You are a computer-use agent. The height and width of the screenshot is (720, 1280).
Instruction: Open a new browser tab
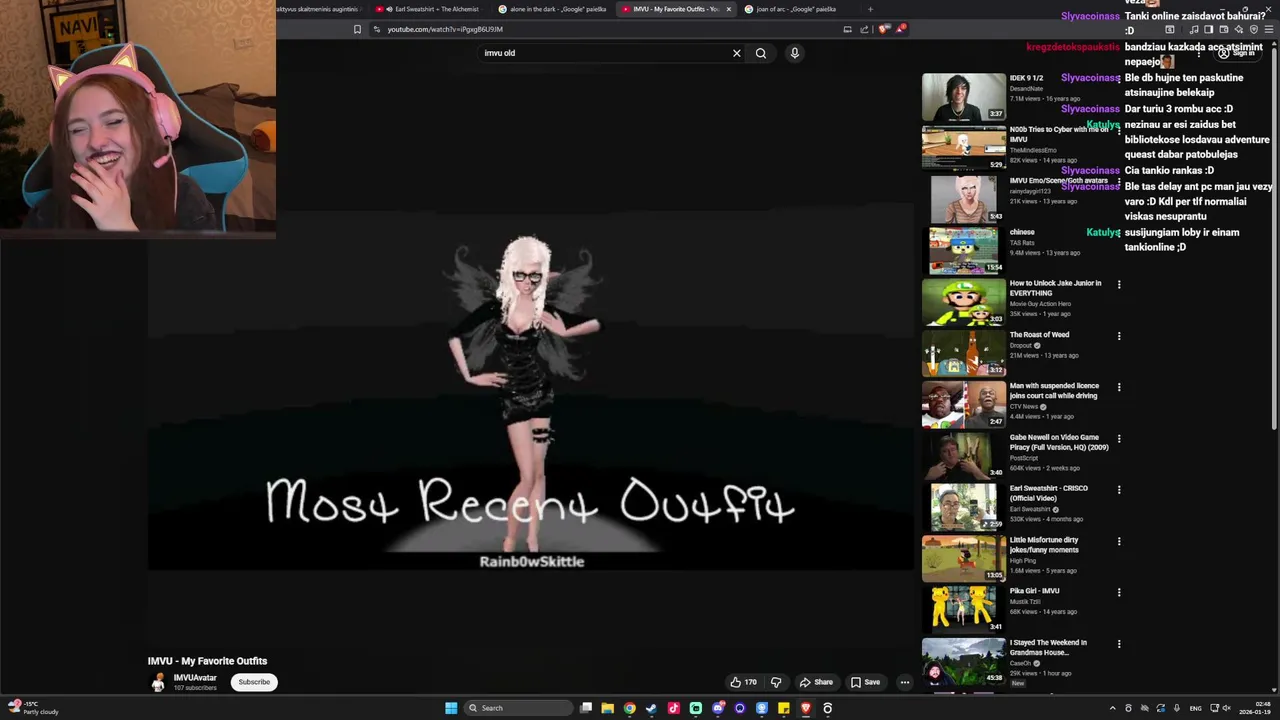[870, 9]
